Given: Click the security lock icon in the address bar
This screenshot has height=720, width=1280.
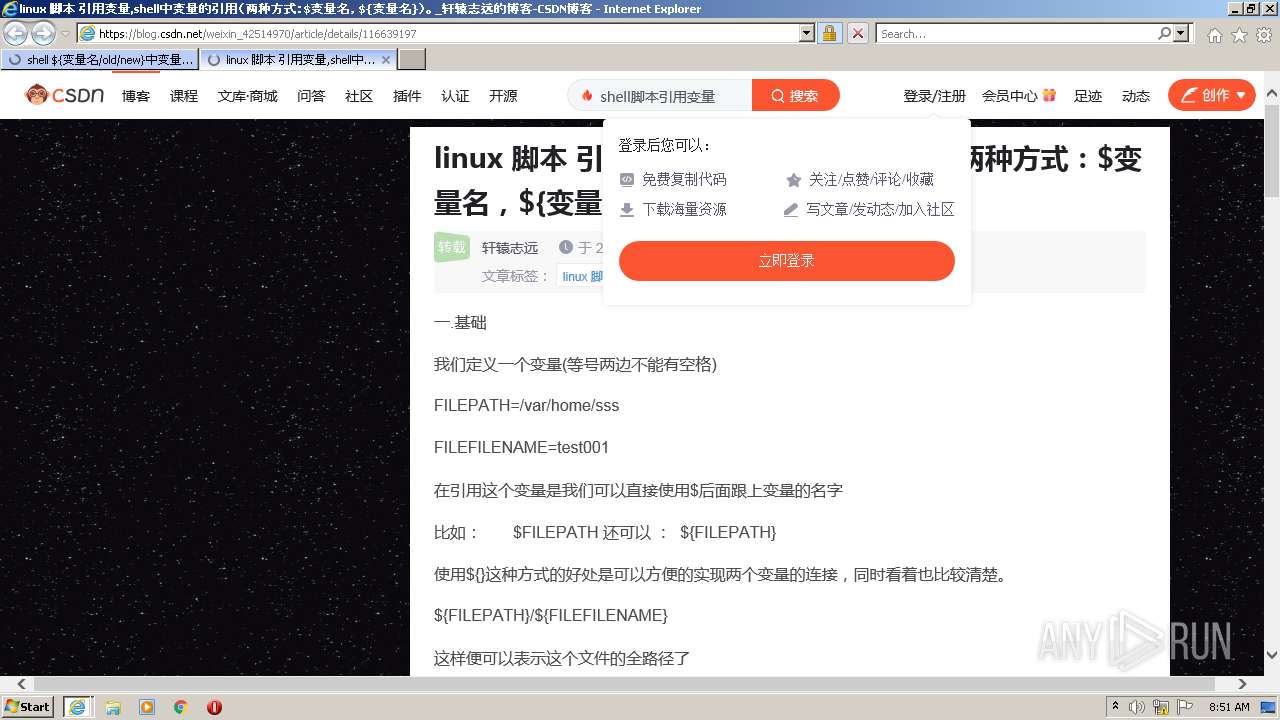Looking at the screenshot, I should 829,33.
